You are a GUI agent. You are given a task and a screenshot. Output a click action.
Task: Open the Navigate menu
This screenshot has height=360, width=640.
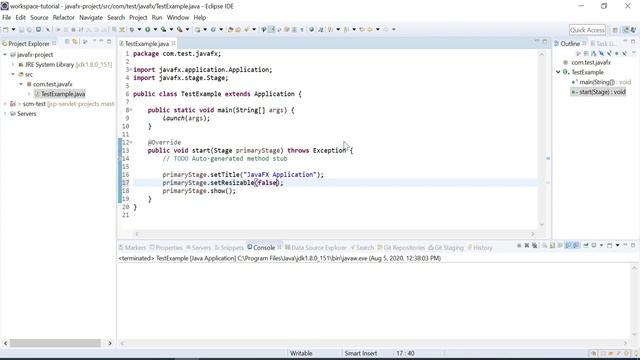click(x=91, y=18)
